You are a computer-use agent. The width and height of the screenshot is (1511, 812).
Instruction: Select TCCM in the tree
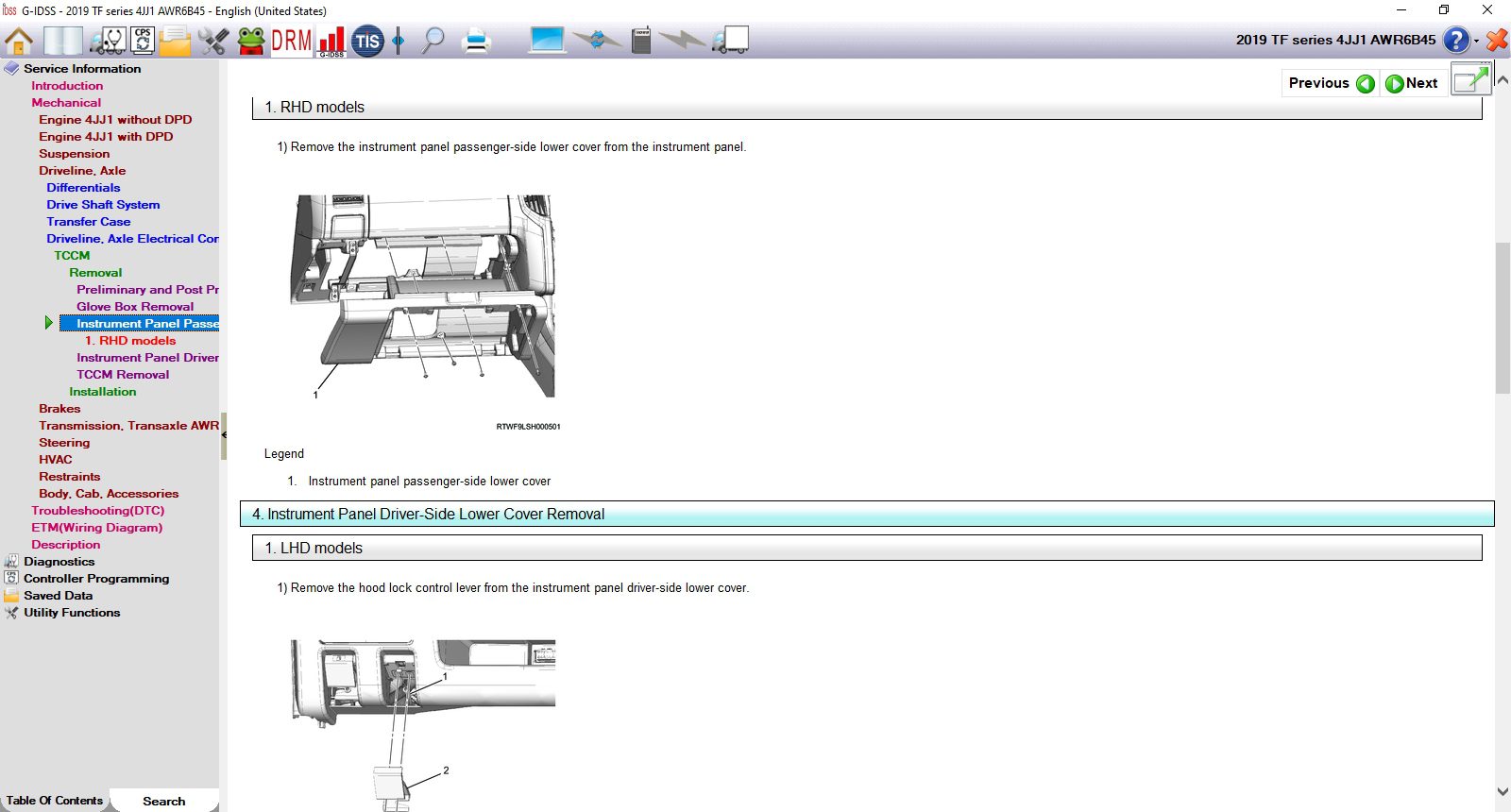(x=72, y=256)
